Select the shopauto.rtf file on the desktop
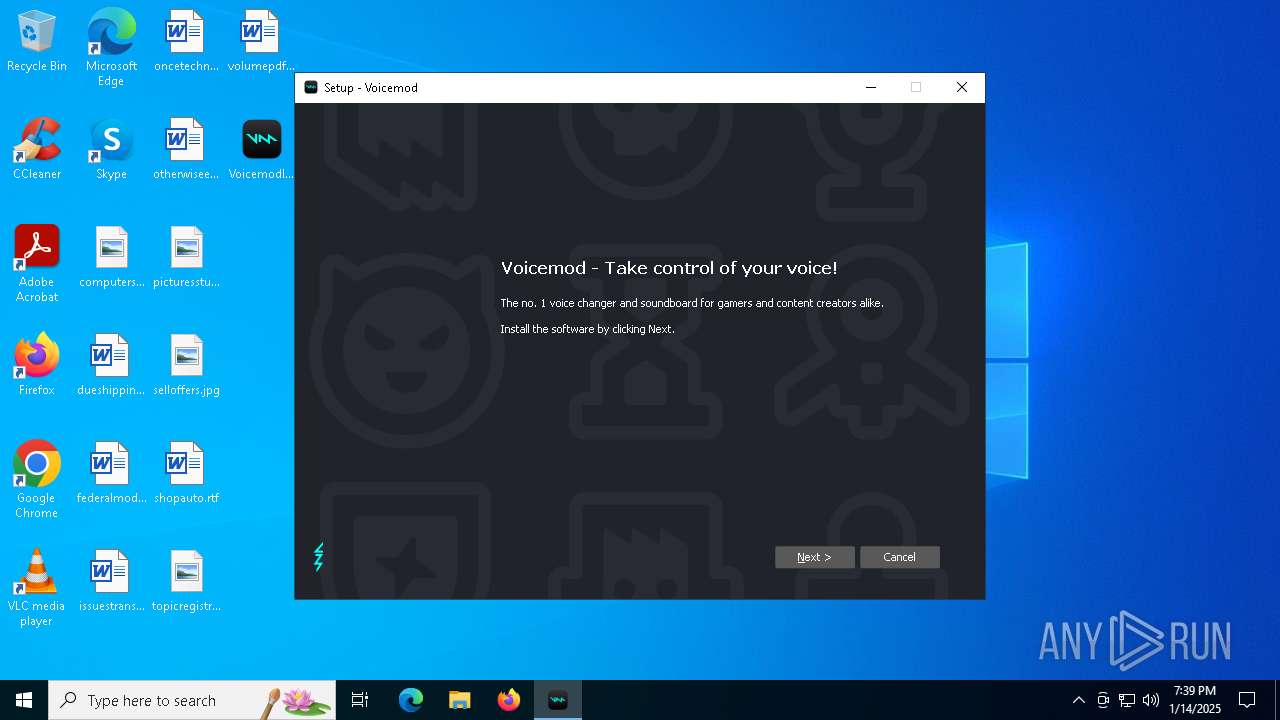Screen dimensions: 1280x720 click(x=186, y=474)
